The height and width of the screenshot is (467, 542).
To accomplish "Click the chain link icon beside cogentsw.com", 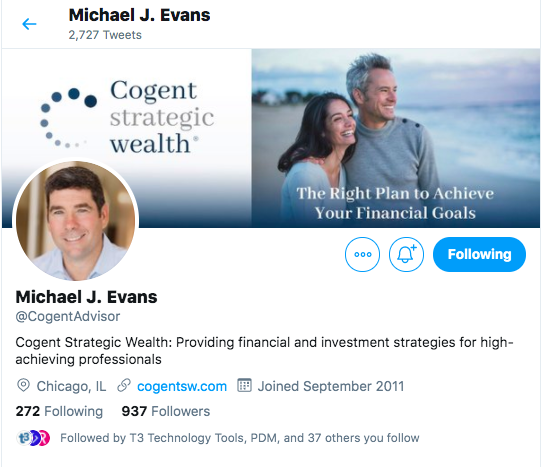I will tap(124, 386).
